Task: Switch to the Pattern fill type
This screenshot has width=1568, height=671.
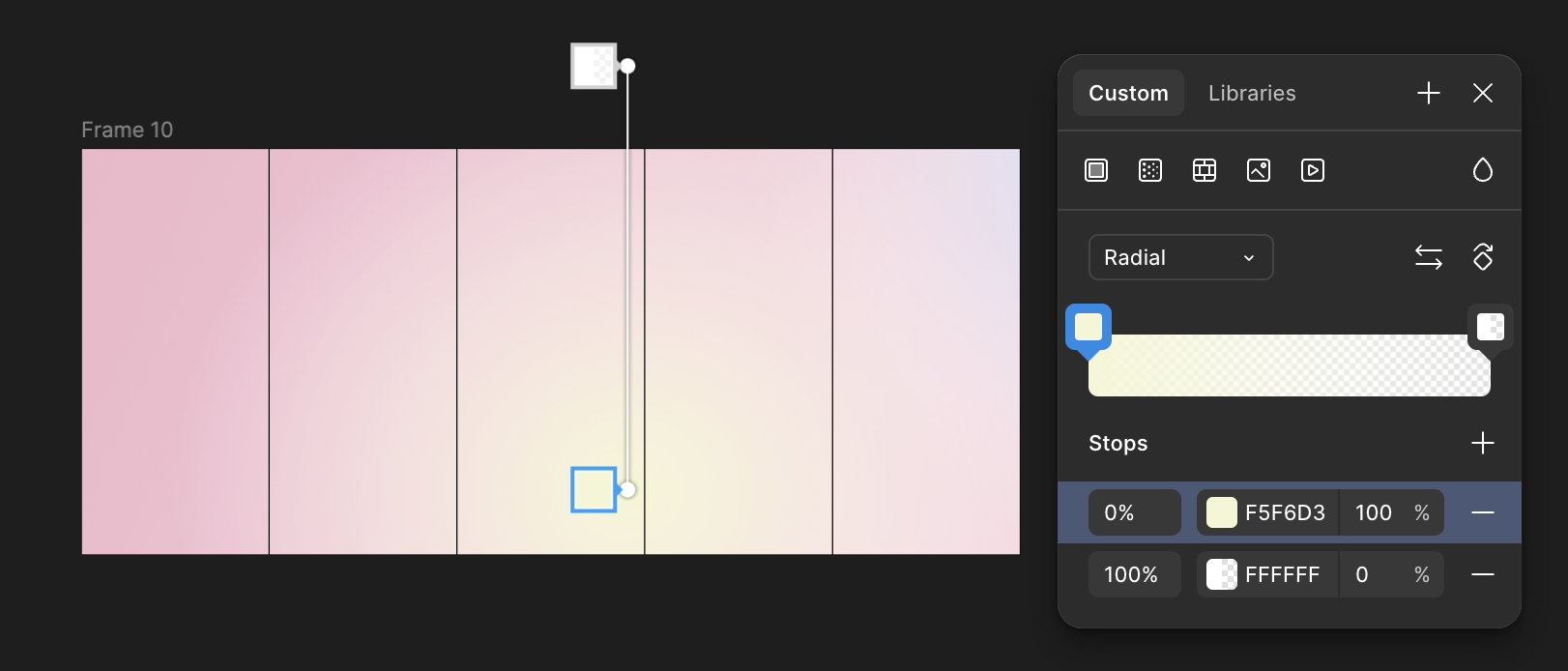Action: pos(1149,170)
